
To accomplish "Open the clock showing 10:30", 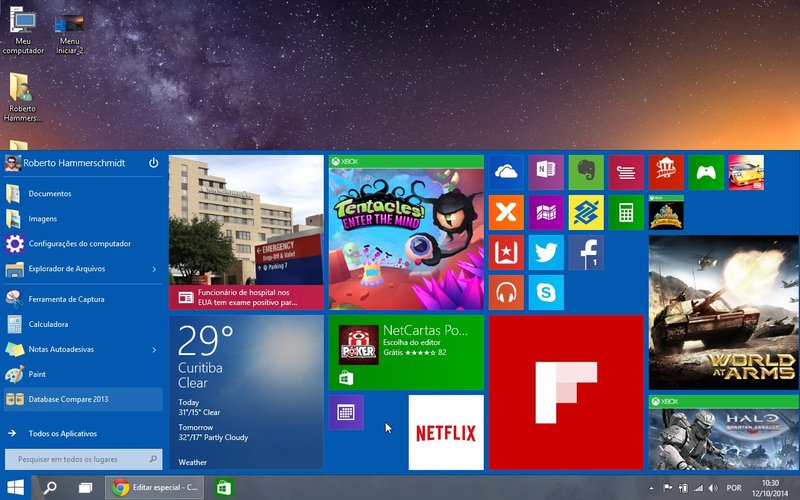I will click(x=770, y=488).
